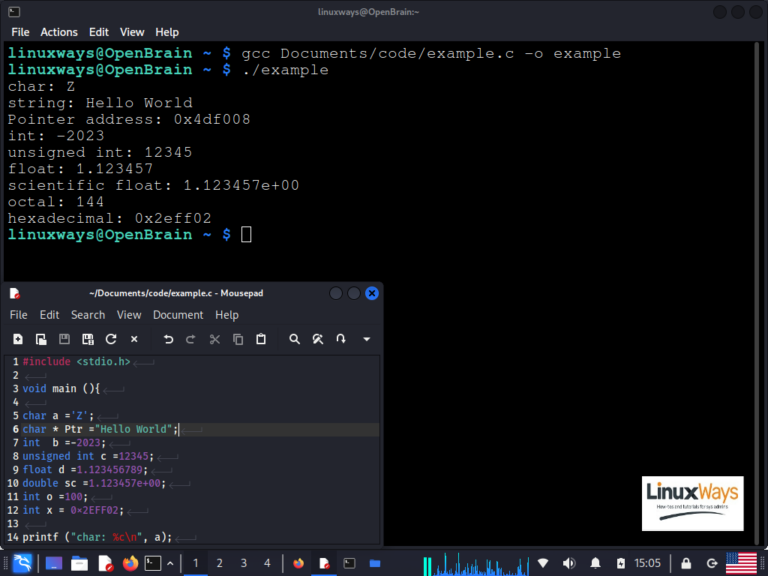The width and height of the screenshot is (768, 576).
Task: Expand the panel launcher up-arrow menu
Action: coord(172,563)
